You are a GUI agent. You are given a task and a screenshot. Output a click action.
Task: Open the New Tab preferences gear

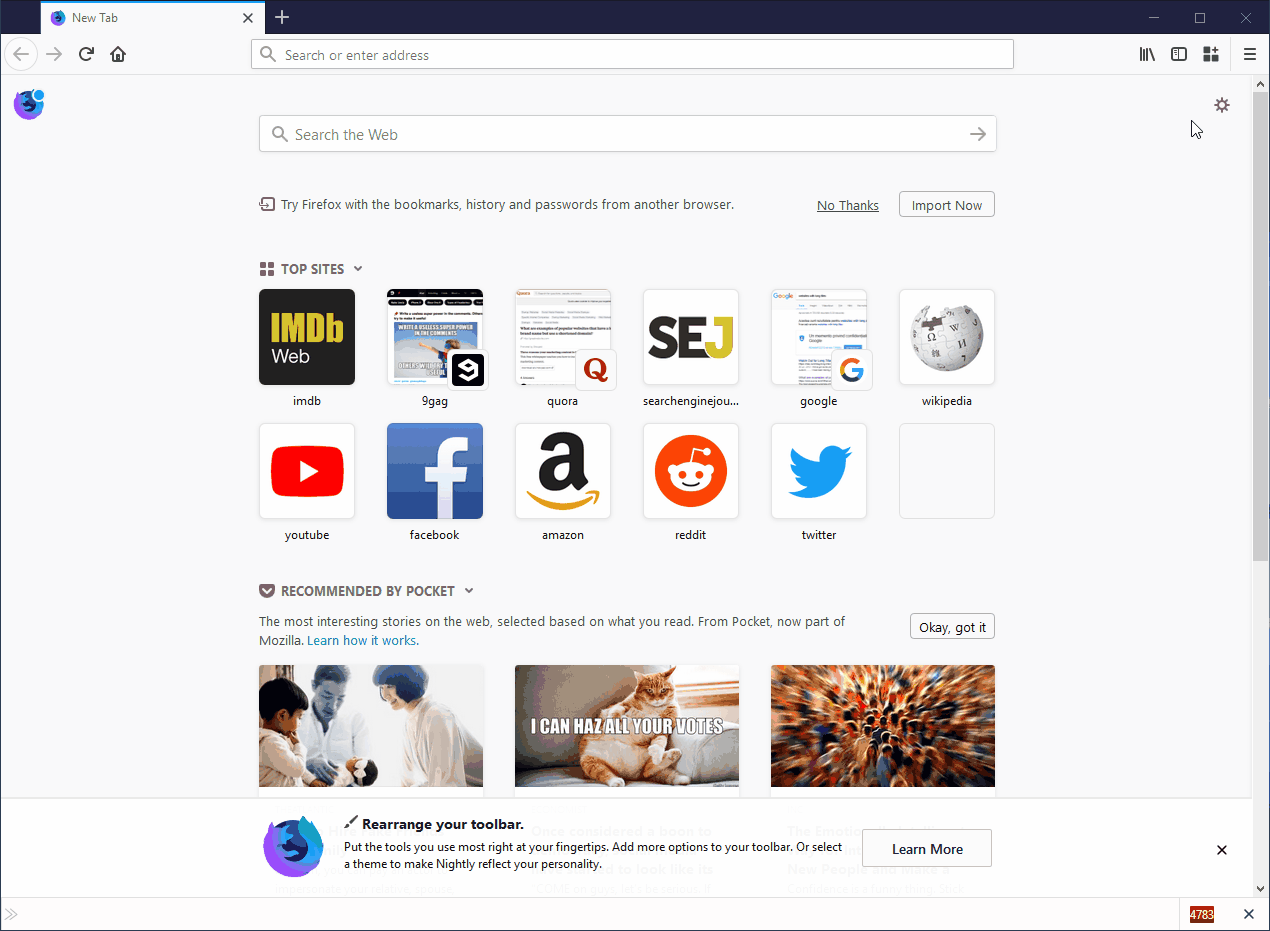[x=1222, y=104]
